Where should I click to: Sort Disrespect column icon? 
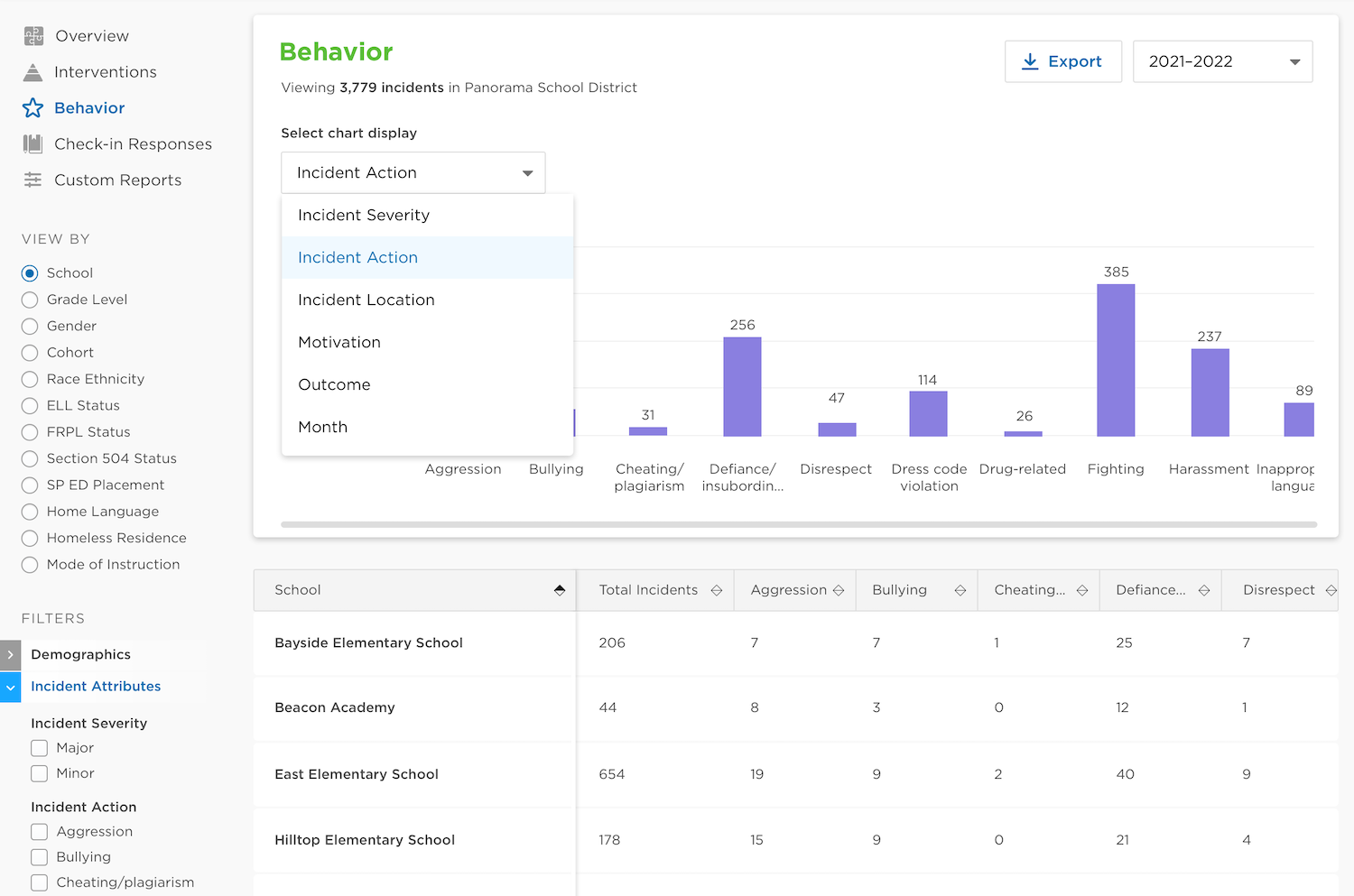(x=1331, y=590)
